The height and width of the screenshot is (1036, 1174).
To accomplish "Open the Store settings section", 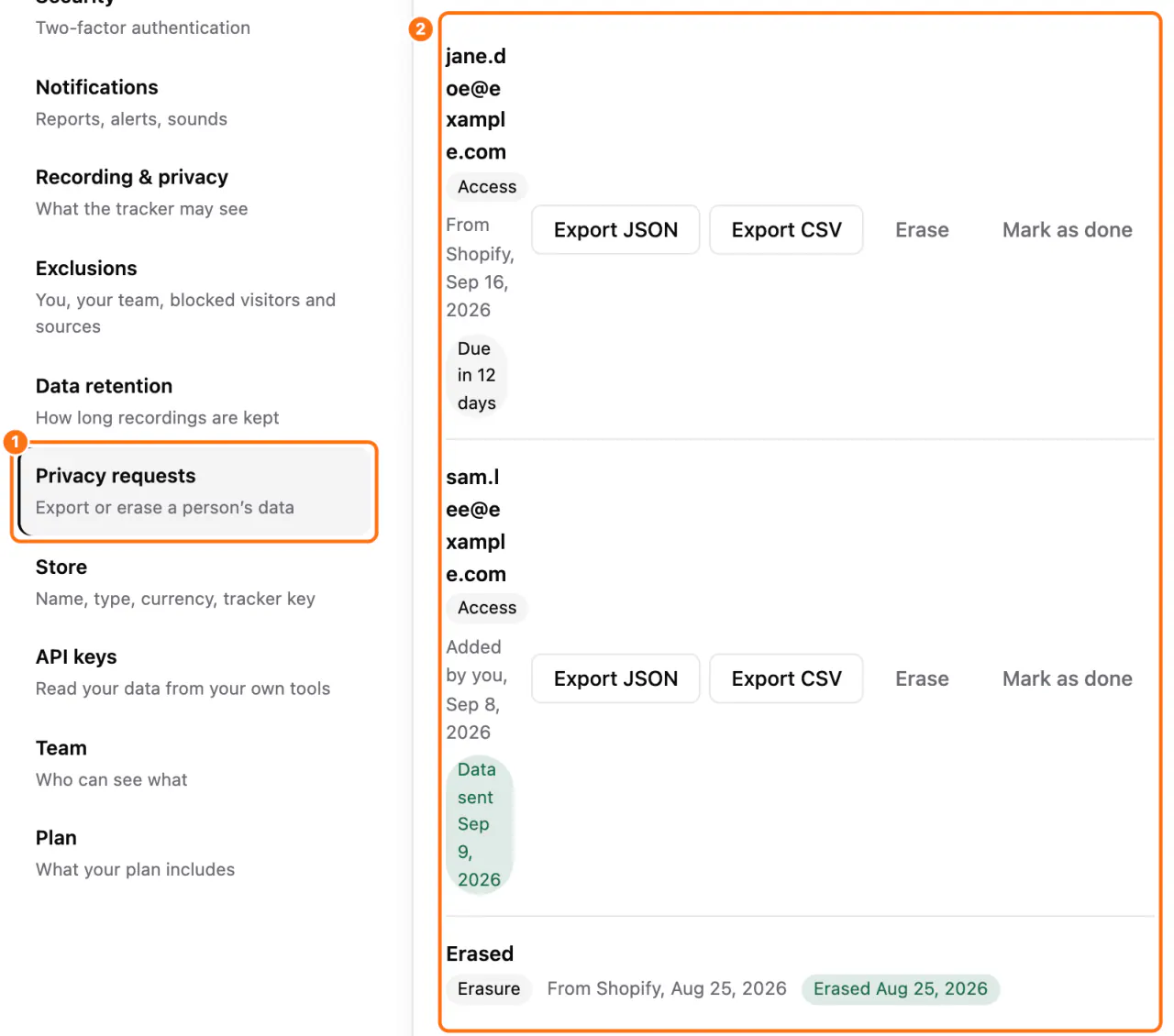I will pos(194,582).
